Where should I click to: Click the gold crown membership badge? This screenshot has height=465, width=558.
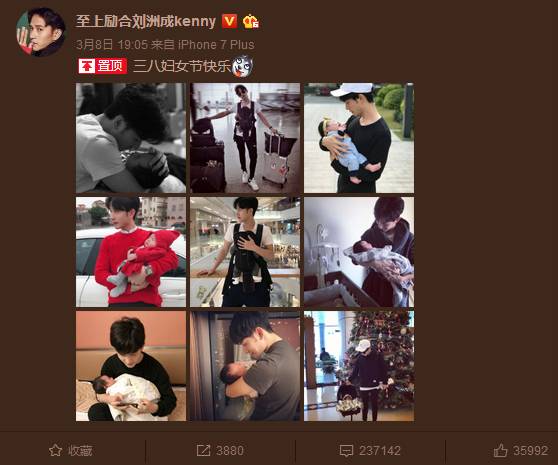[x=251, y=21]
